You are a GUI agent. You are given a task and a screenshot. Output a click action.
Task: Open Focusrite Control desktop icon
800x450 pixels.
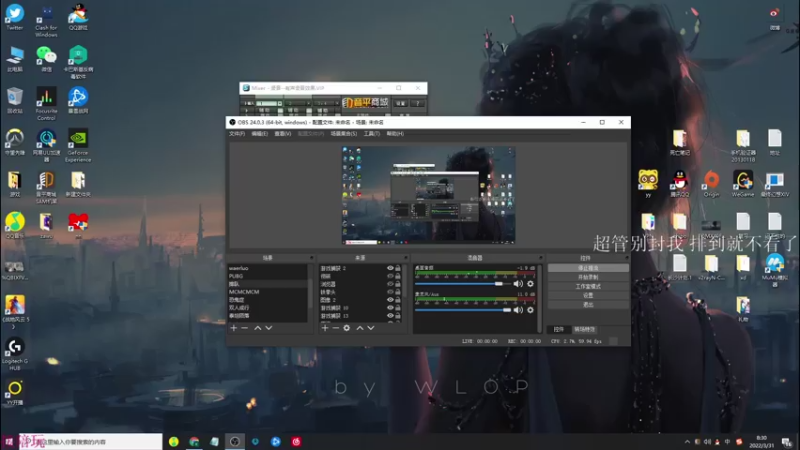click(46, 104)
